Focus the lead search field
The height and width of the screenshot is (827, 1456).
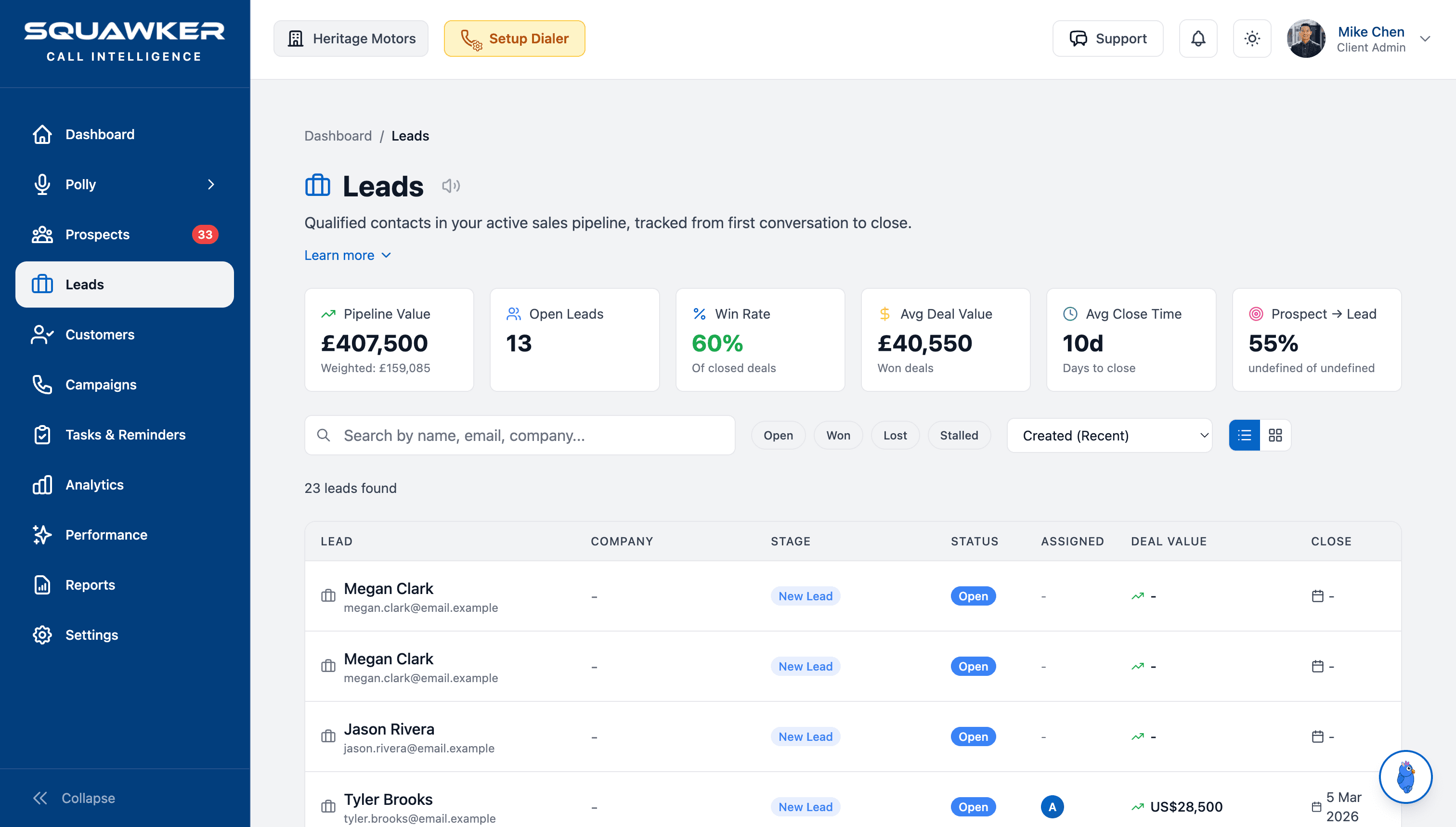(520, 435)
